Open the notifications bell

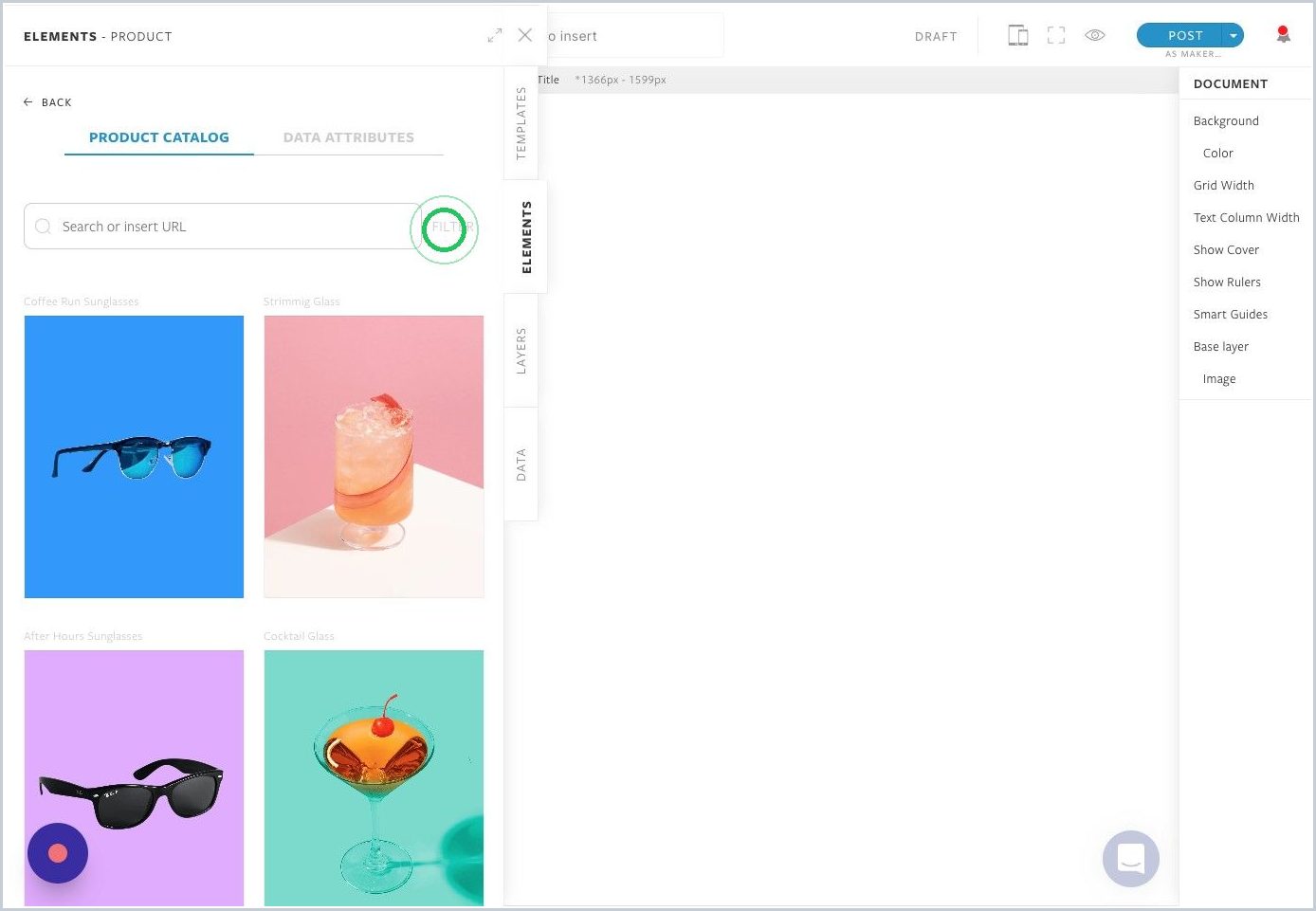[1284, 35]
